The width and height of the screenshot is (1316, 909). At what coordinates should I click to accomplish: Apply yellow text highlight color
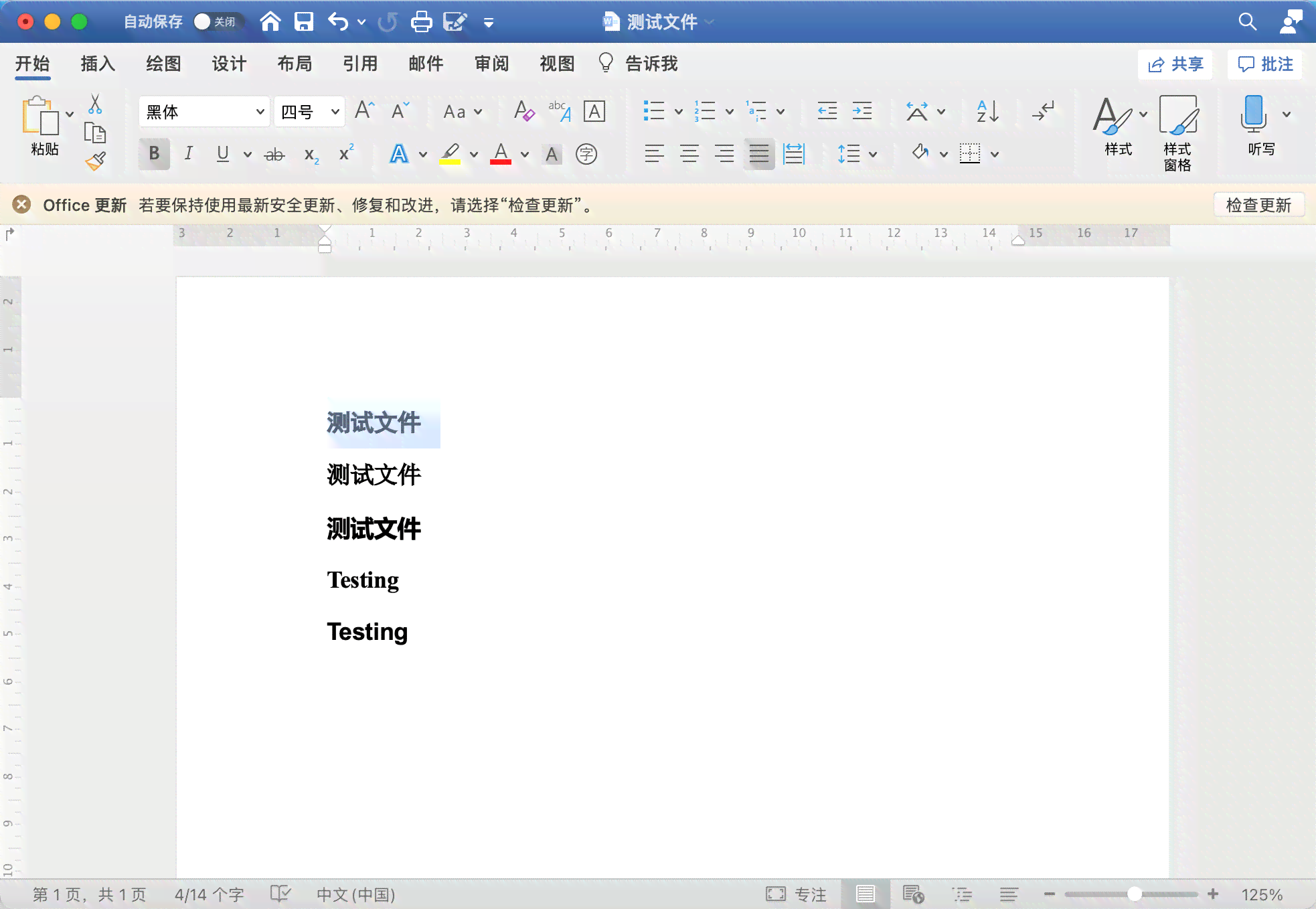pyautogui.click(x=450, y=155)
